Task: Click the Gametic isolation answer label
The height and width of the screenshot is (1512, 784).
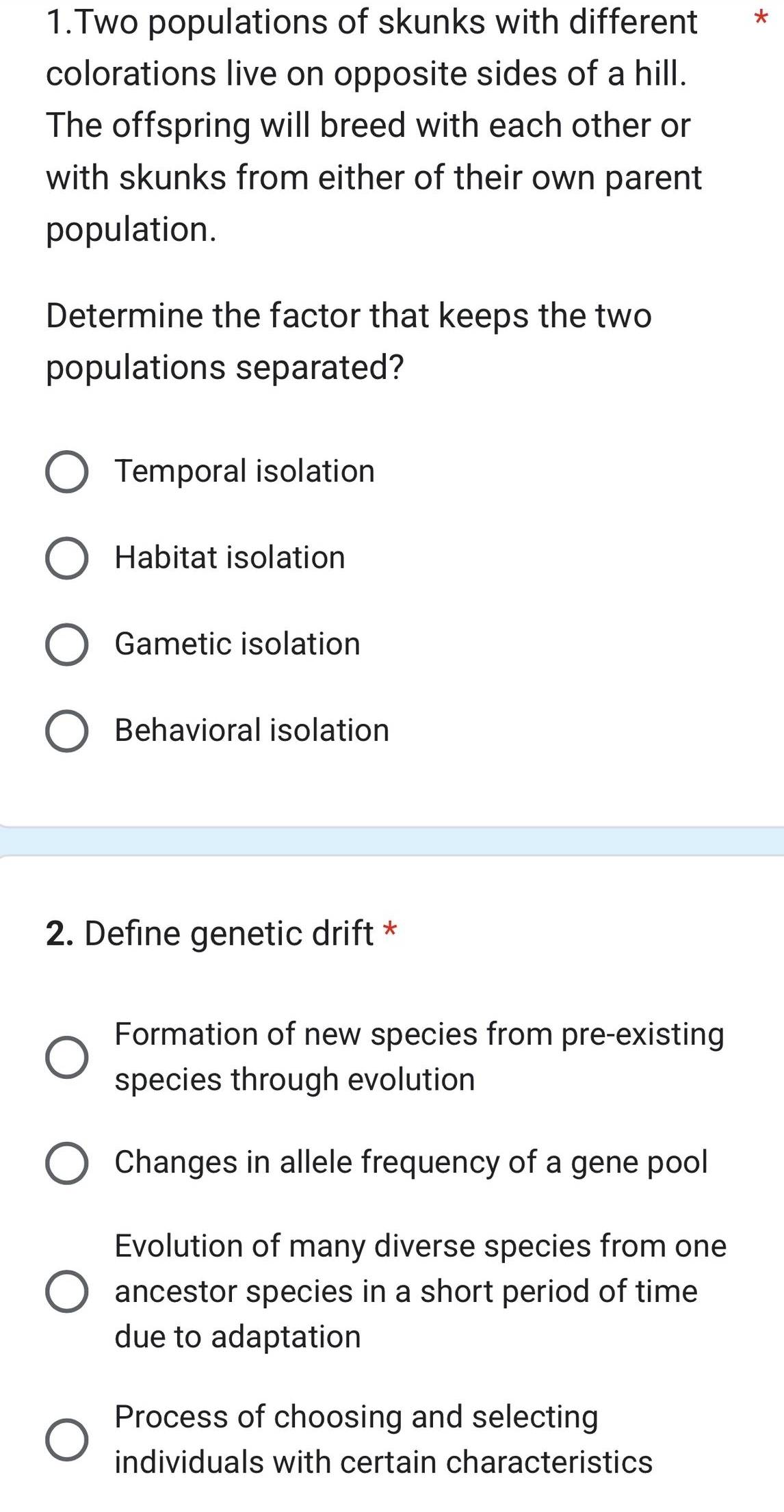Action: pos(236,643)
